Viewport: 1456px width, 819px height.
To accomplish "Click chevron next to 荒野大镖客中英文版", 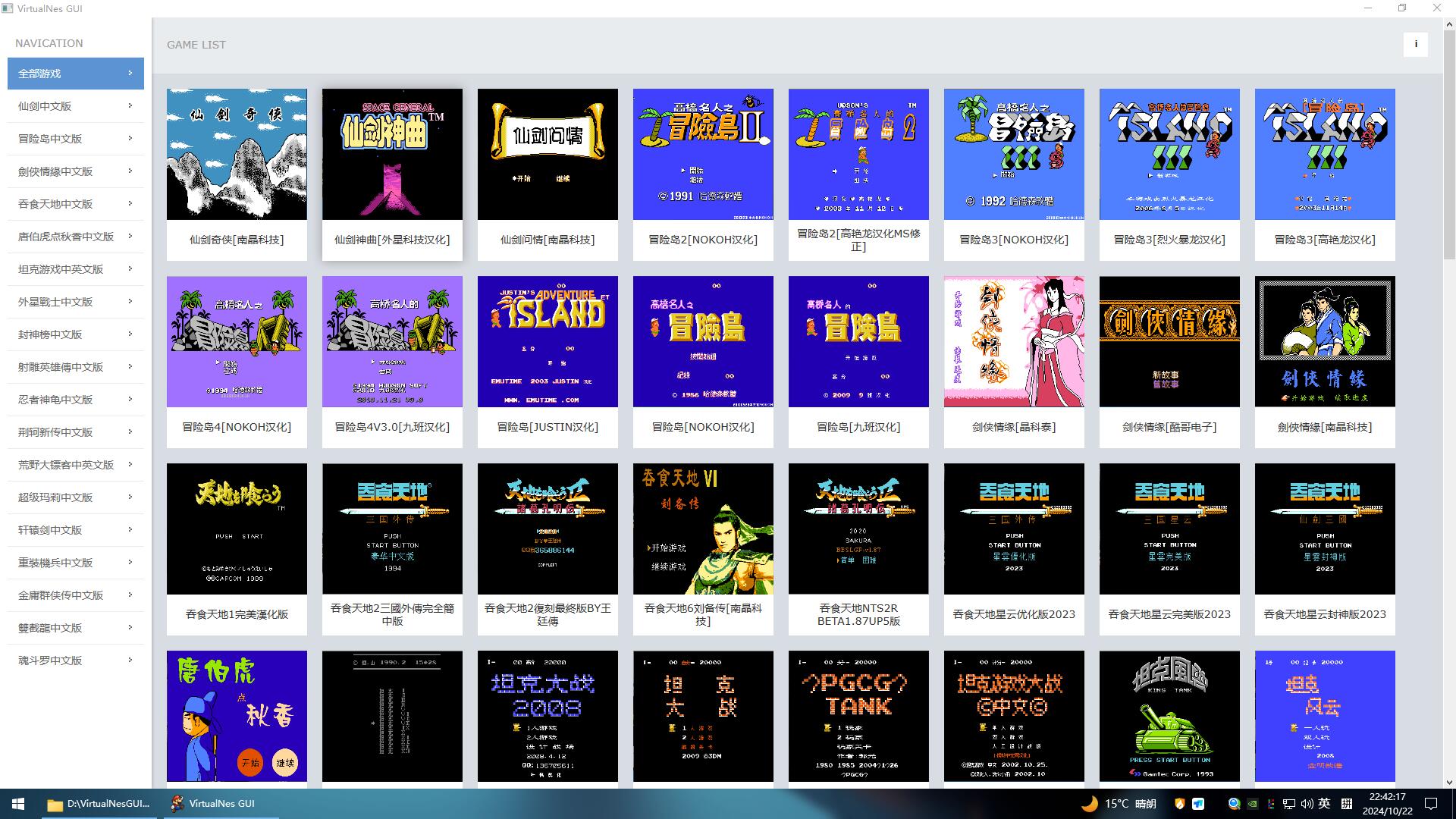I will click(130, 464).
